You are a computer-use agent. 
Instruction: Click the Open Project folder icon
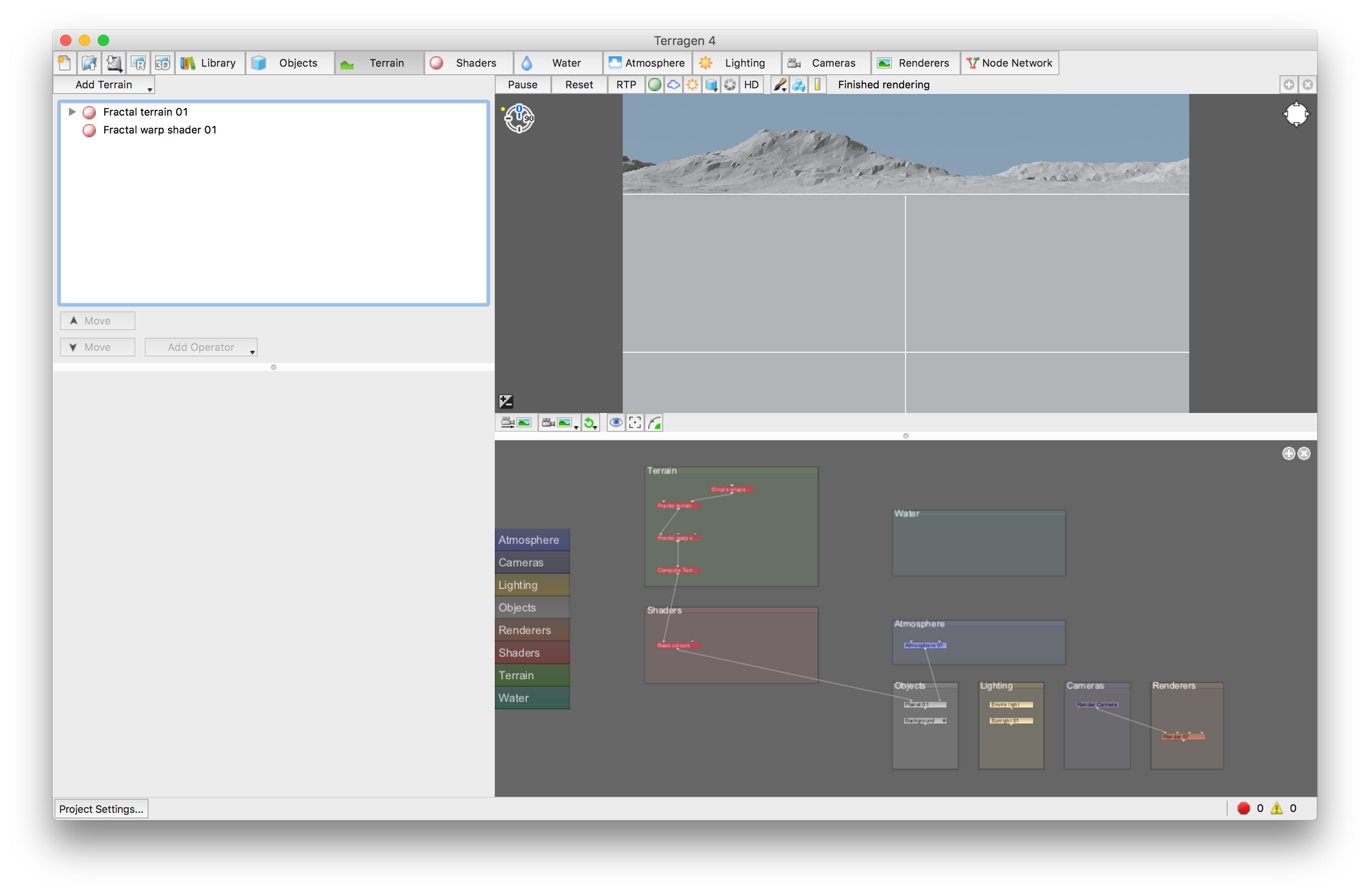coord(89,63)
